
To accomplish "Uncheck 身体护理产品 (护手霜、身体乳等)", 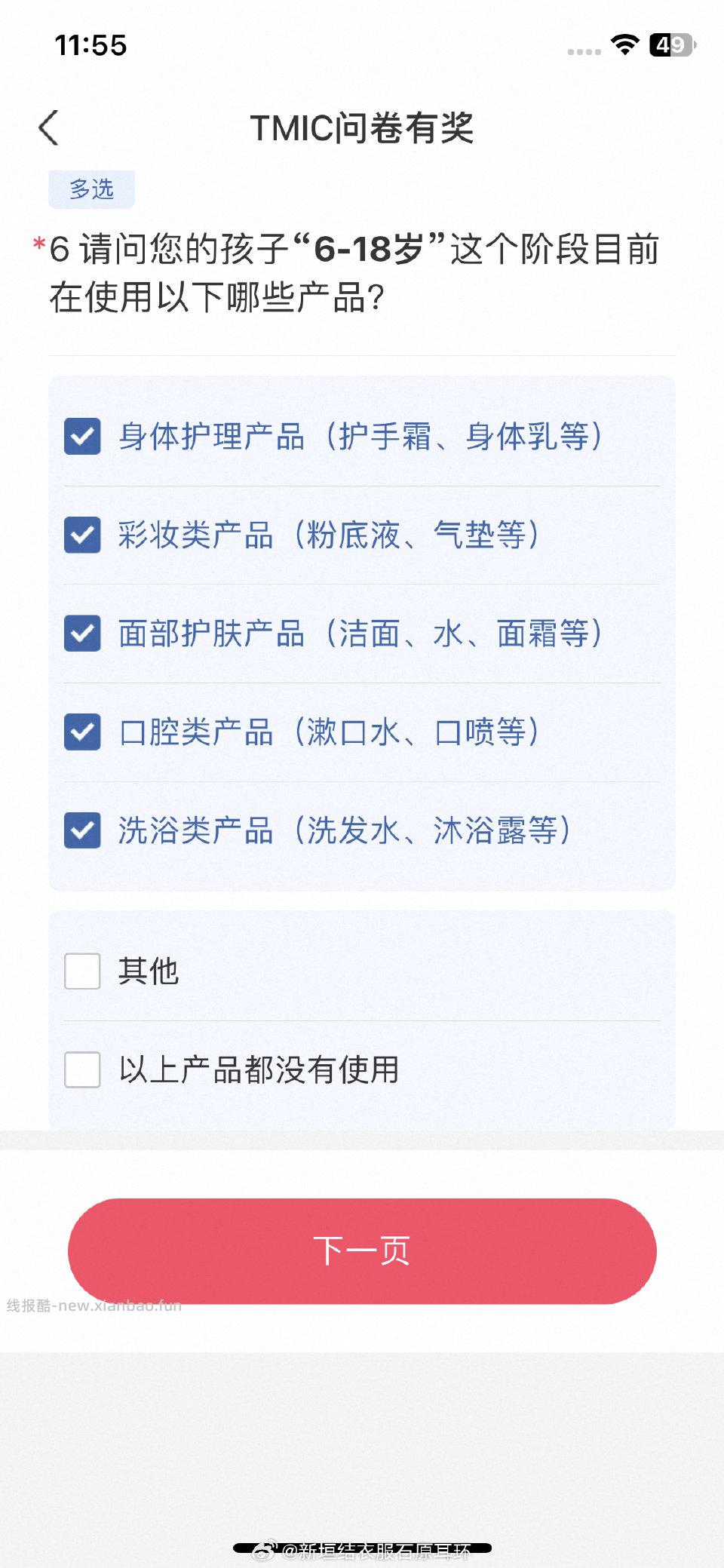I will [82, 436].
